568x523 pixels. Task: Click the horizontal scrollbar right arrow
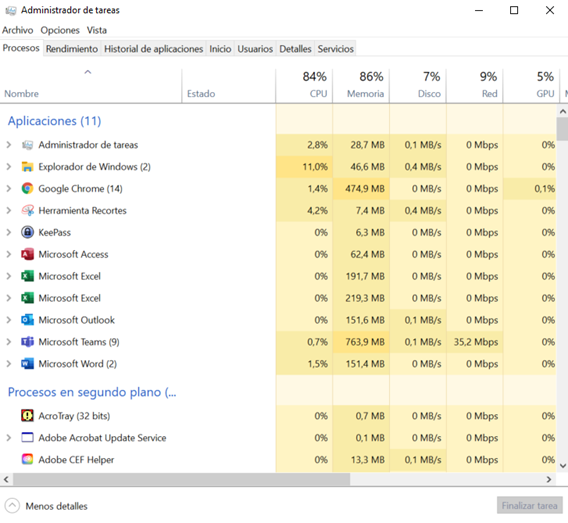click(x=549, y=479)
